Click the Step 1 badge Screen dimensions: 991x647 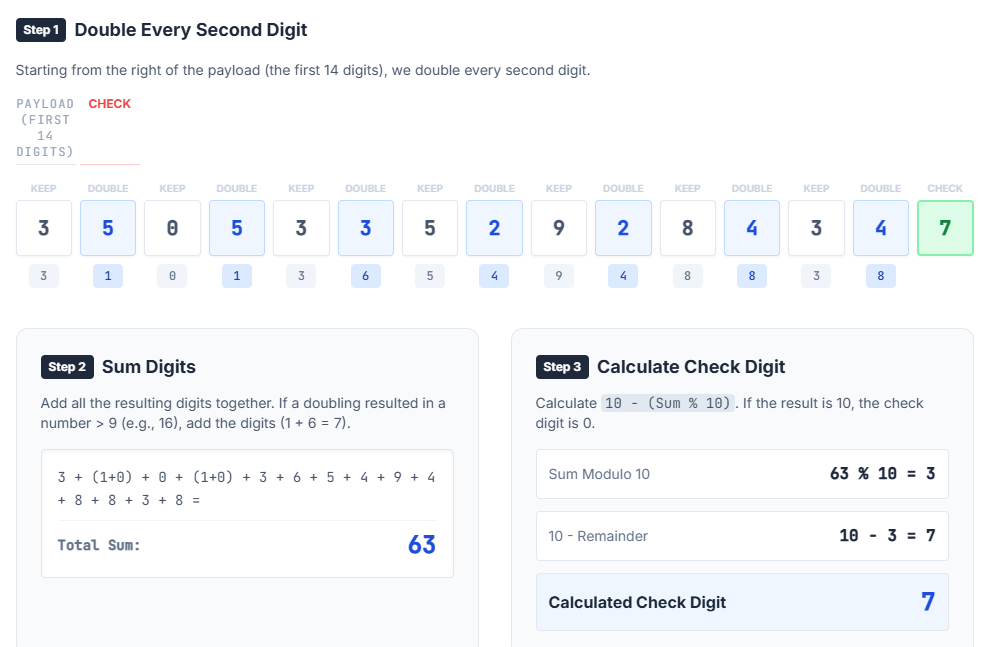click(x=41, y=30)
